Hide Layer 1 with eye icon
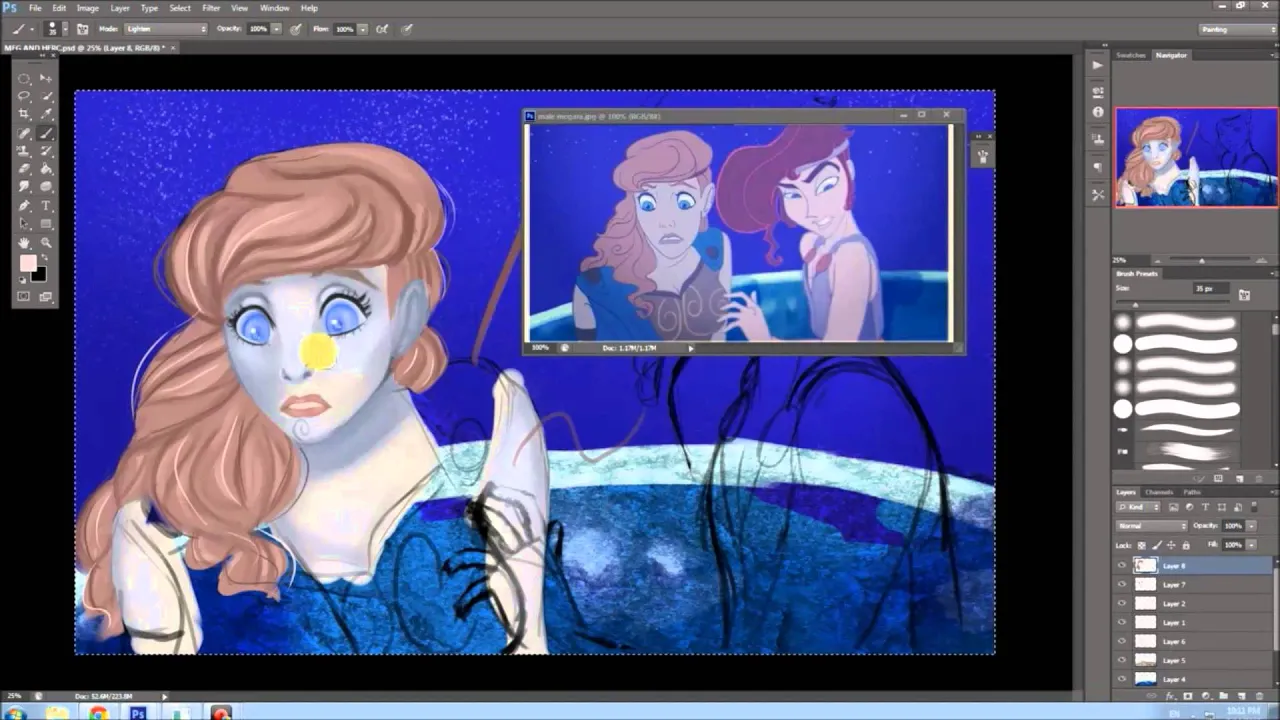This screenshot has height=720, width=1280. coord(1122,622)
